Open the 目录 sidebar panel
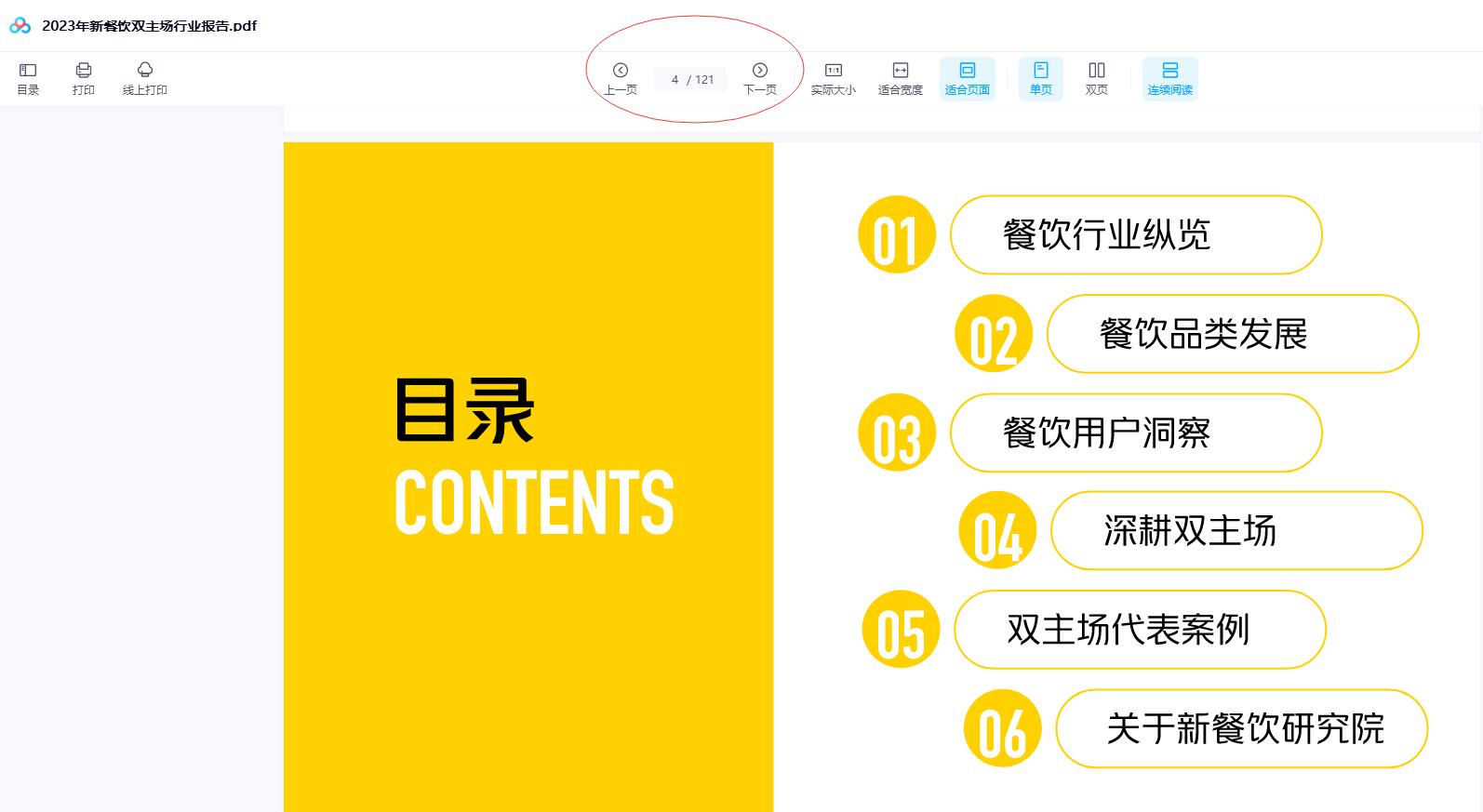Image resolution: width=1483 pixels, height=812 pixels. click(28, 79)
